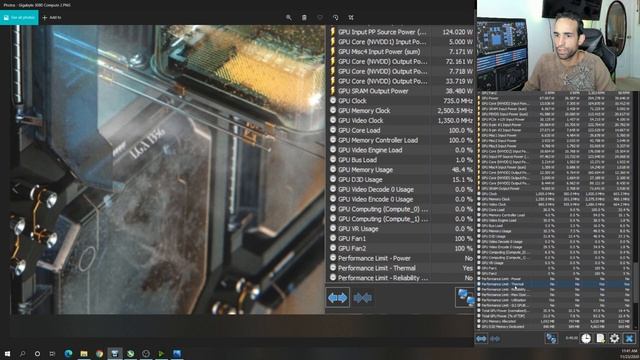Click highlighted Performance Limit Thermal row in live HWiNFO
The height and width of the screenshot is (360, 640).
tap(555, 284)
